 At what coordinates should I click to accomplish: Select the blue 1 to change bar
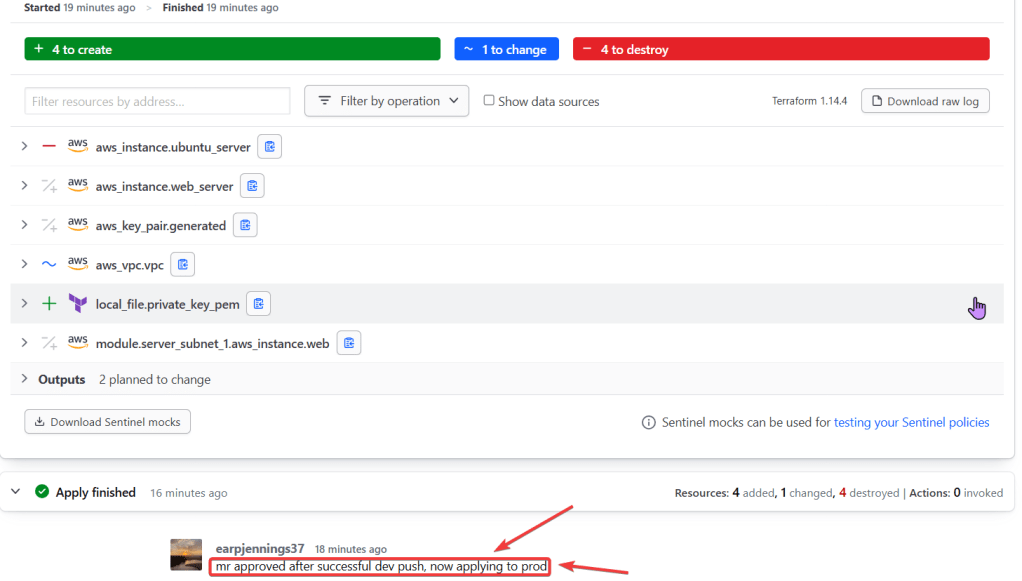pos(508,49)
